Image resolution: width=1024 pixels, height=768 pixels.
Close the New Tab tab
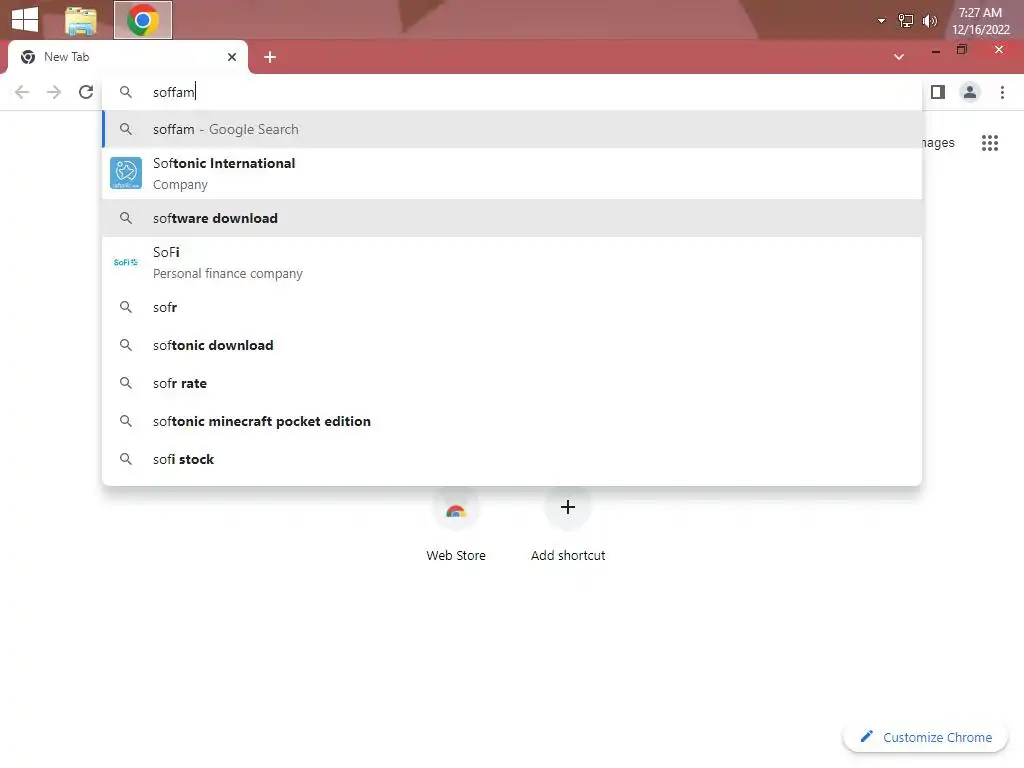(x=232, y=57)
